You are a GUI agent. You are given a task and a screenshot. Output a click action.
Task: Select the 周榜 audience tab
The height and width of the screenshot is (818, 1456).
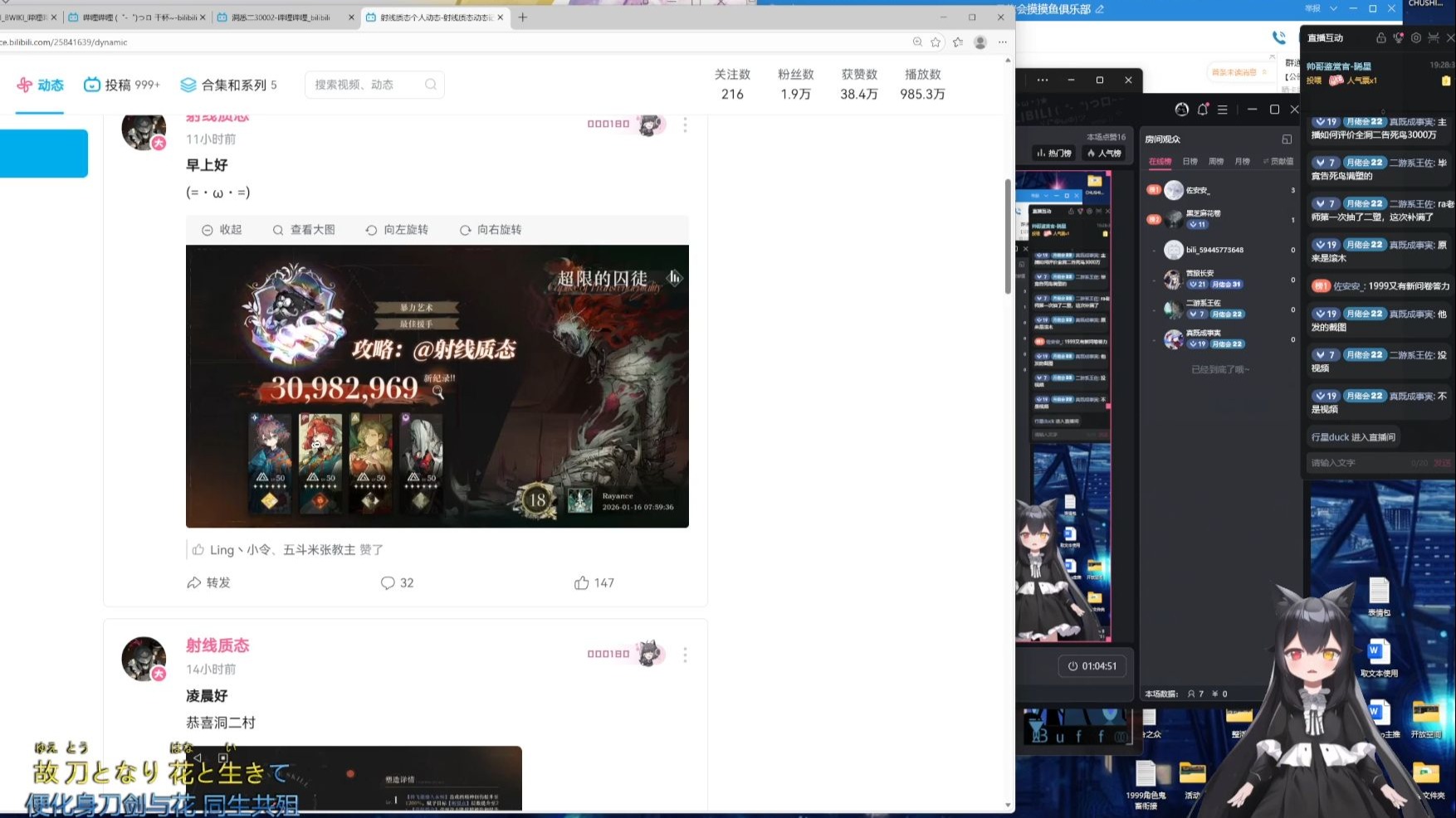[1216, 162]
